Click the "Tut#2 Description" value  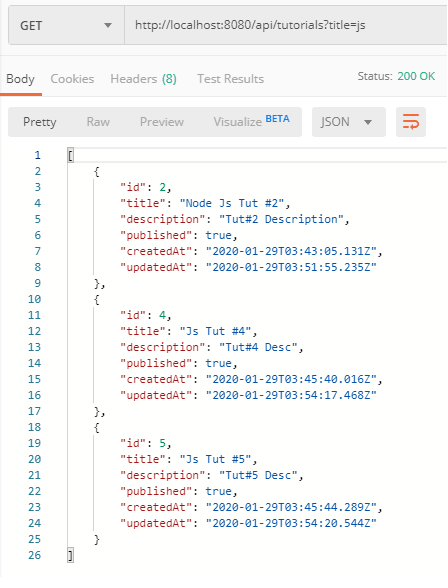tap(281, 219)
